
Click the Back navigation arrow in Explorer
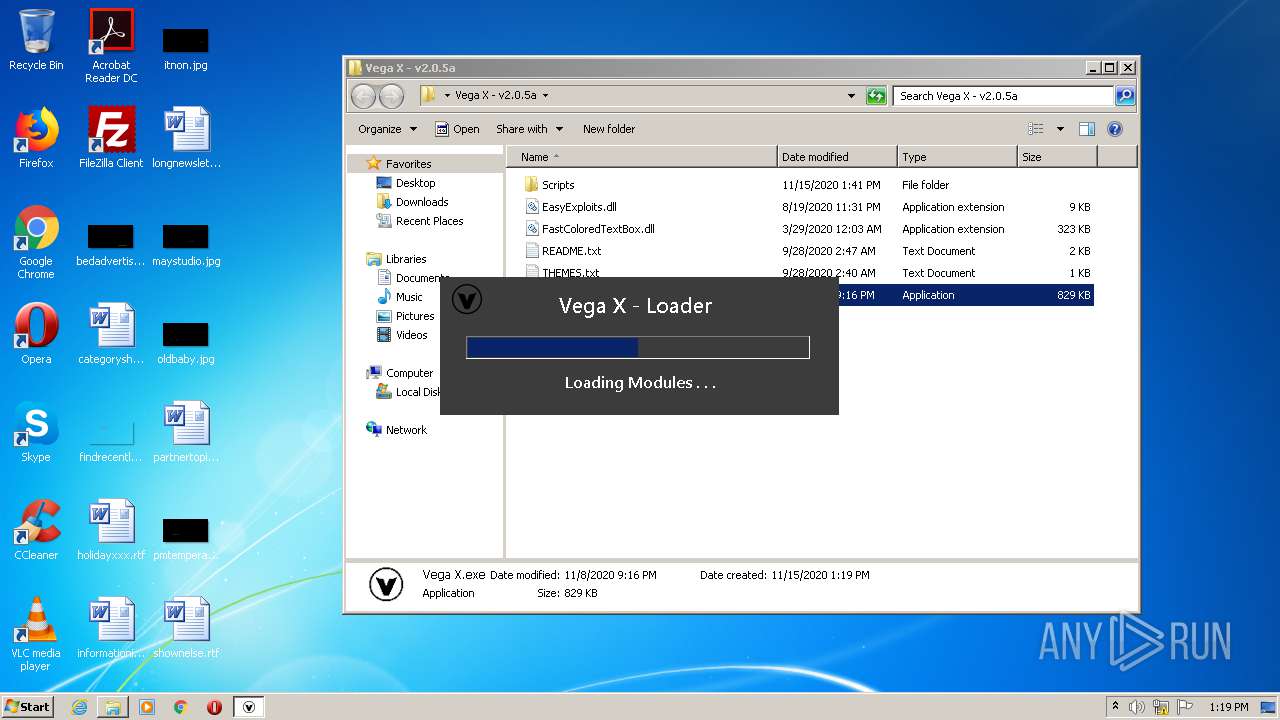[363, 96]
